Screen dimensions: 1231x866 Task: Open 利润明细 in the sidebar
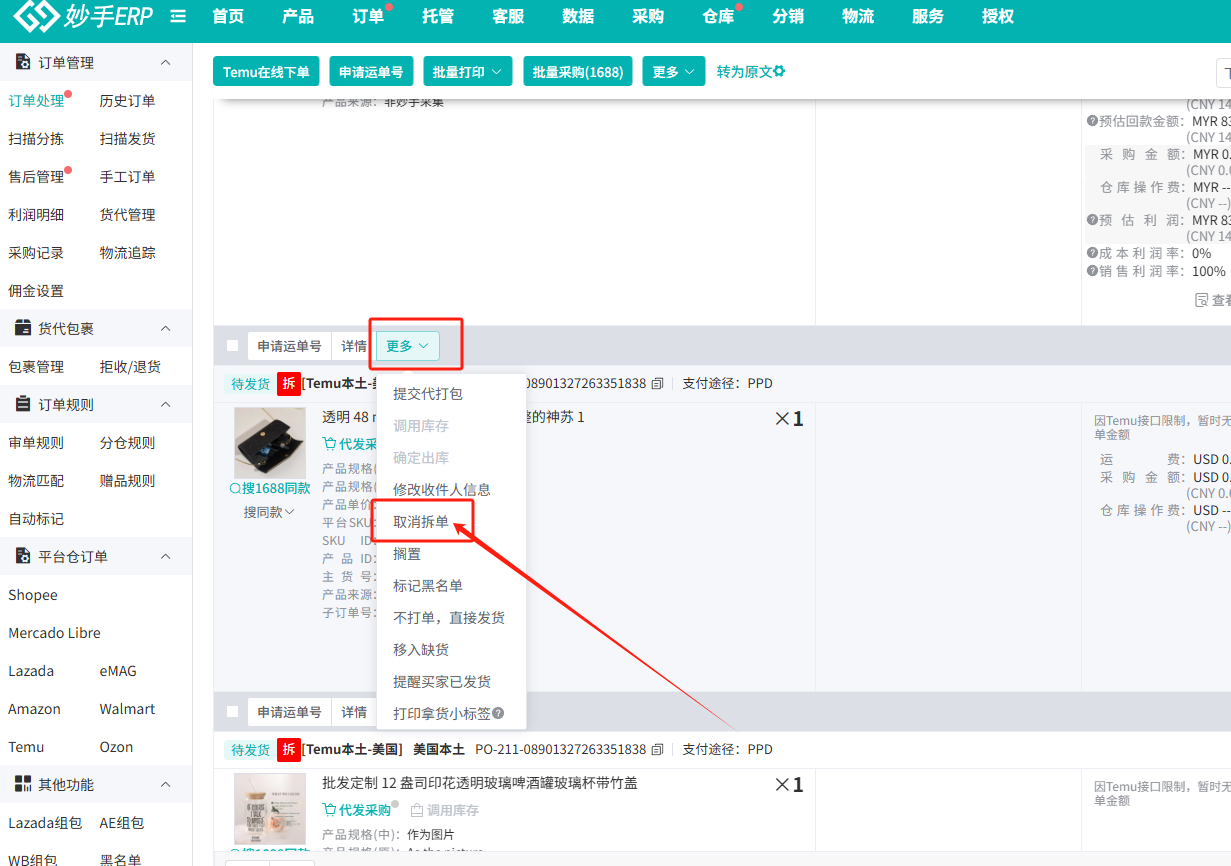point(36,215)
